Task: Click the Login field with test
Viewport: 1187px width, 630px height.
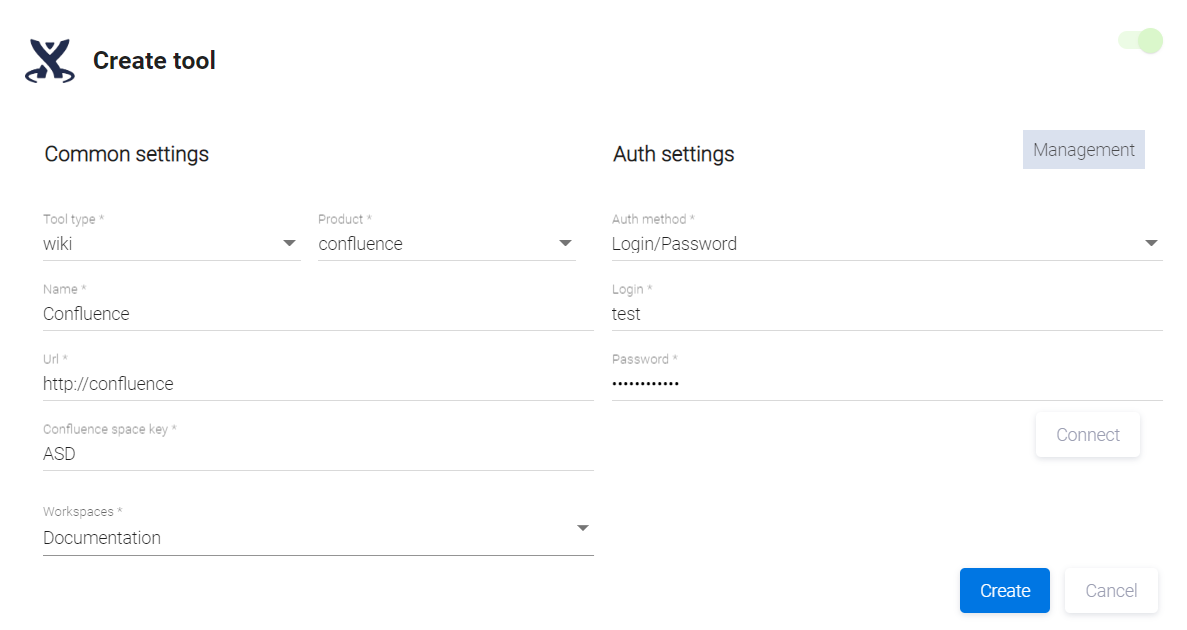Action: [887, 314]
